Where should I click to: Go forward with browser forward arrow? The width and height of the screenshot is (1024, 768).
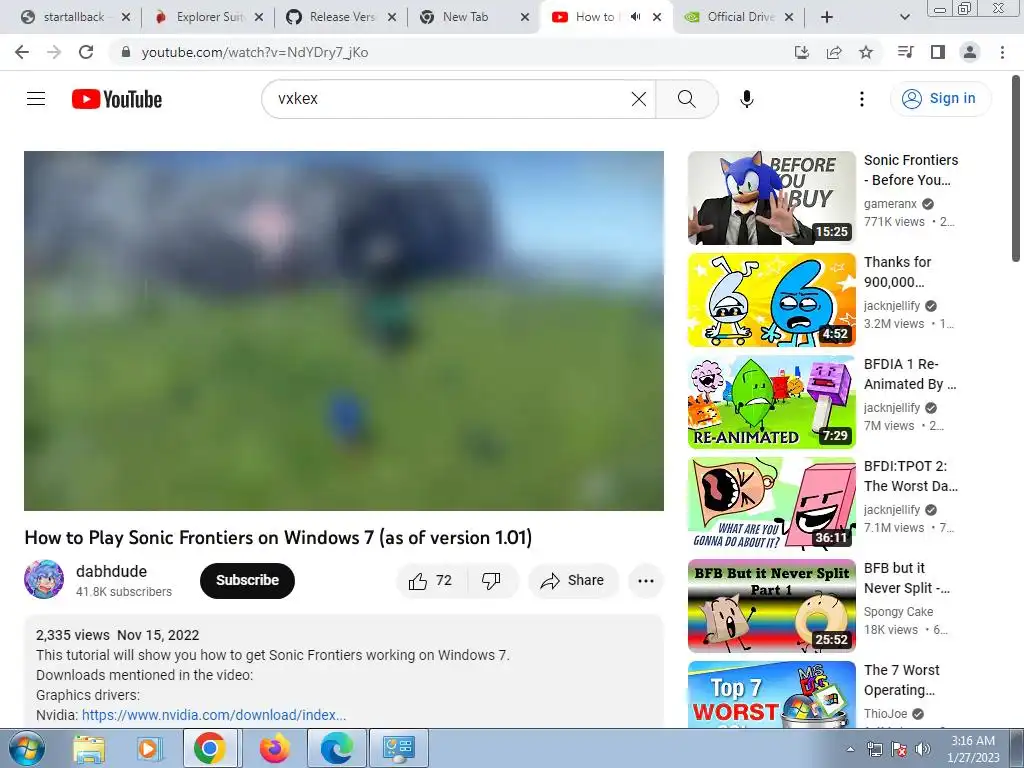pyautogui.click(x=54, y=52)
